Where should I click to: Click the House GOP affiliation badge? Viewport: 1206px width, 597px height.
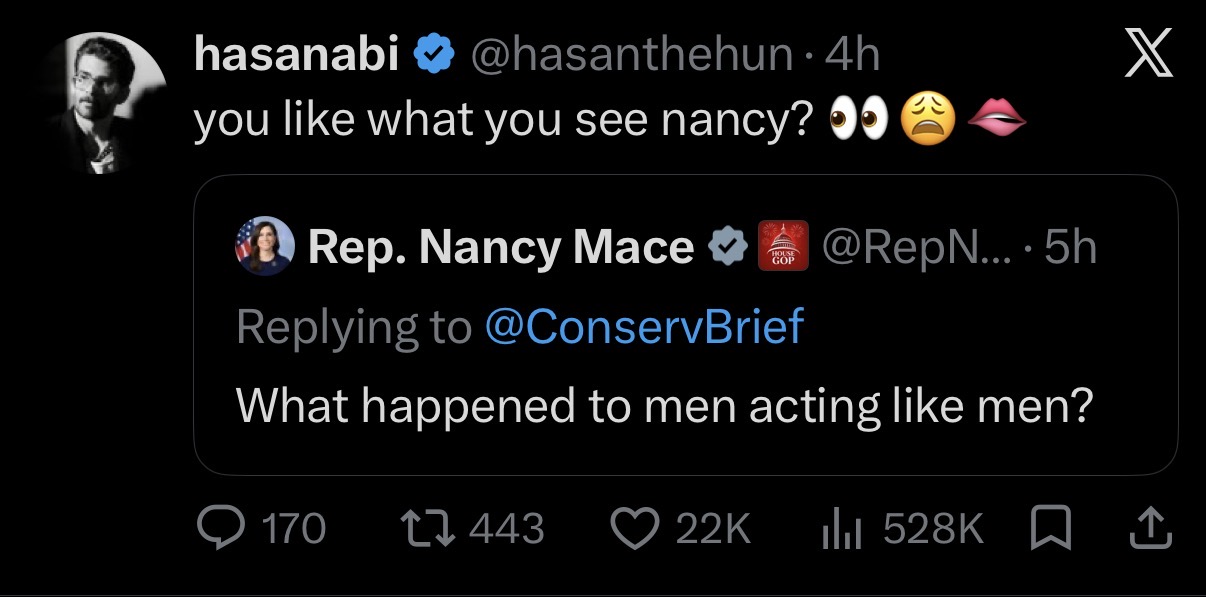pyautogui.click(x=783, y=248)
